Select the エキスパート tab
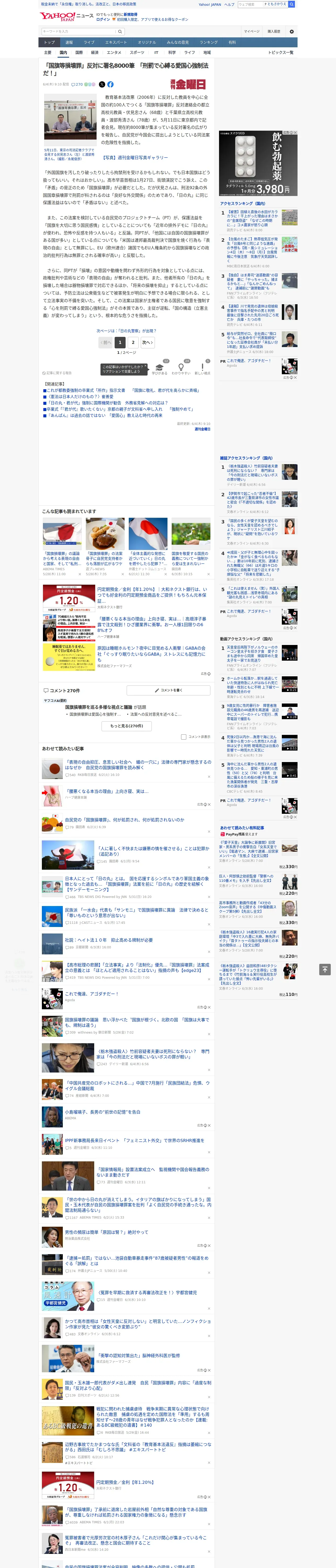This screenshot has height=1568, width=336. pos(116,43)
